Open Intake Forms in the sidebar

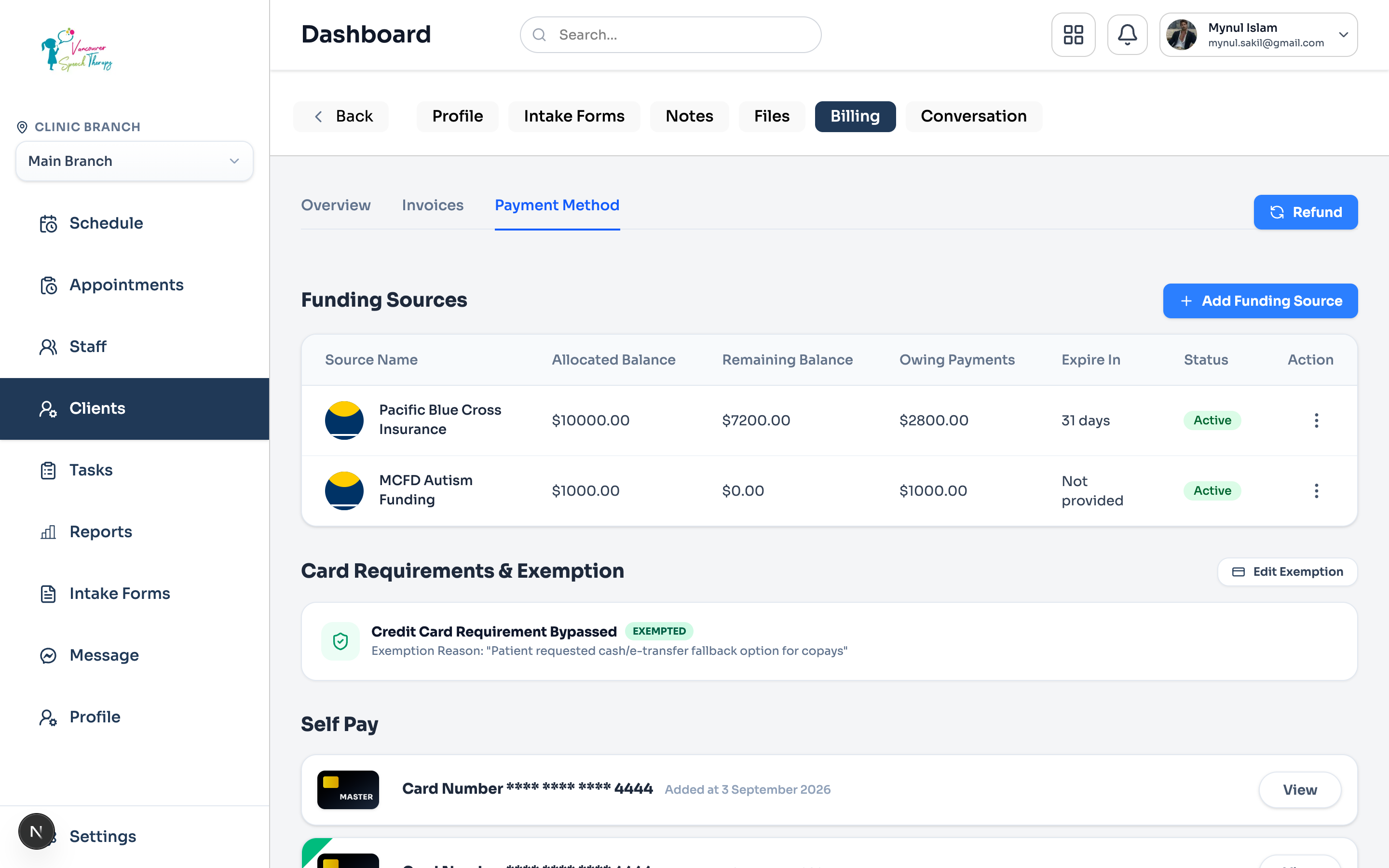[134, 594]
